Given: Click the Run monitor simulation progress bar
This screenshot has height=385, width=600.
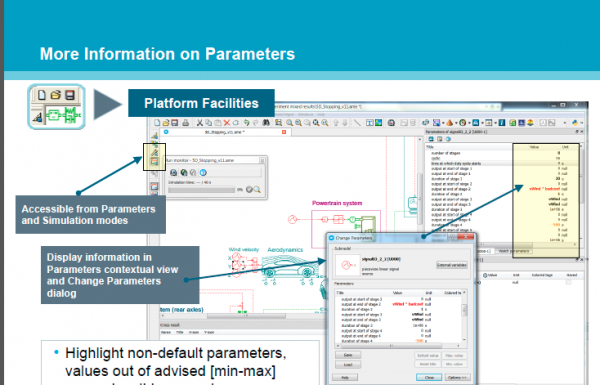Looking at the screenshot, I should click(201, 190).
